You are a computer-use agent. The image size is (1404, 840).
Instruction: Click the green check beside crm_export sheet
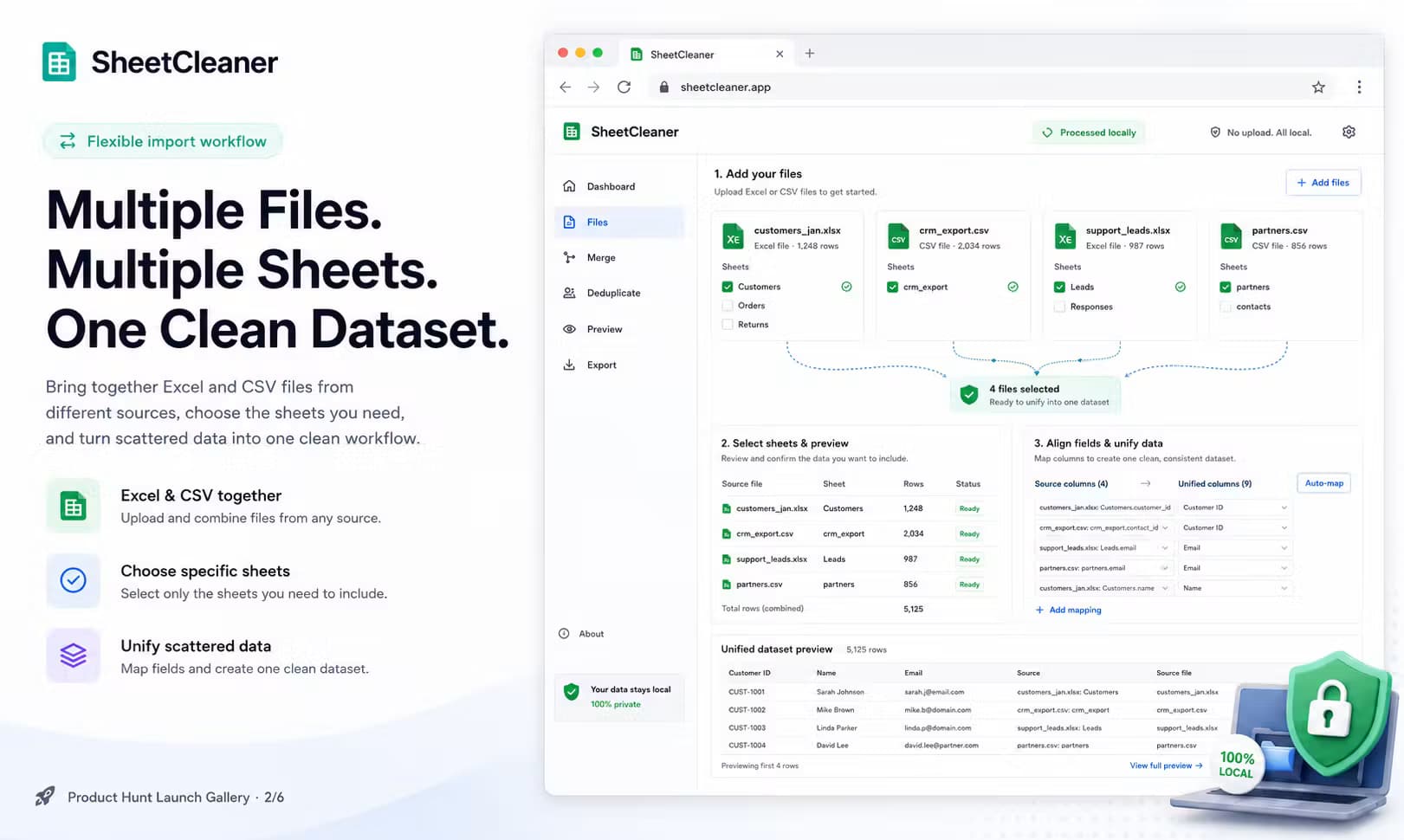(x=1013, y=287)
